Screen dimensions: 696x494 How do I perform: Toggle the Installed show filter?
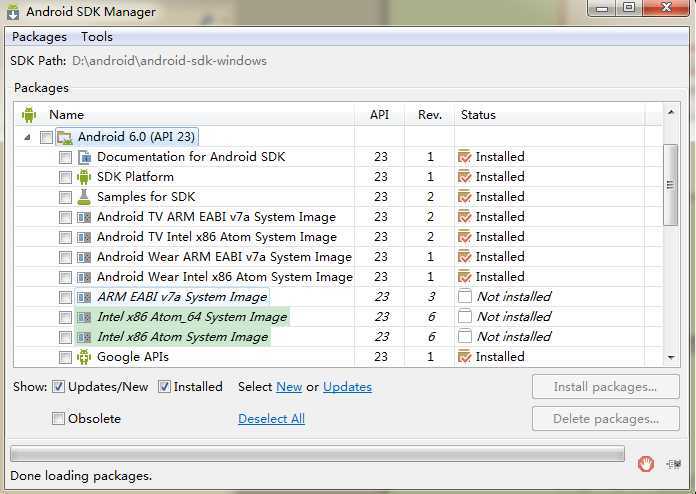(164, 387)
